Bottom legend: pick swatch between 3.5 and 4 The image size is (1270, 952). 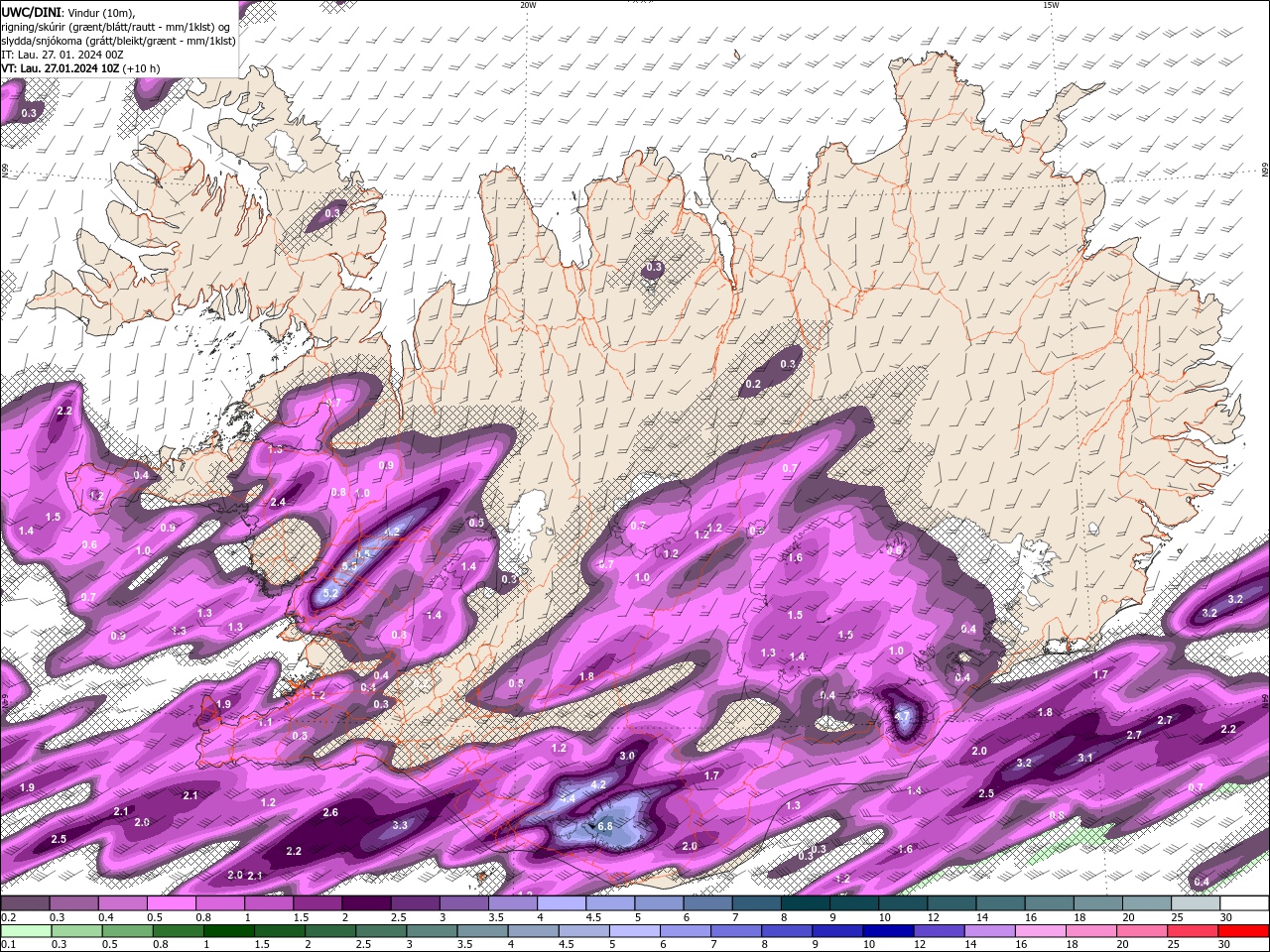click(x=483, y=931)
